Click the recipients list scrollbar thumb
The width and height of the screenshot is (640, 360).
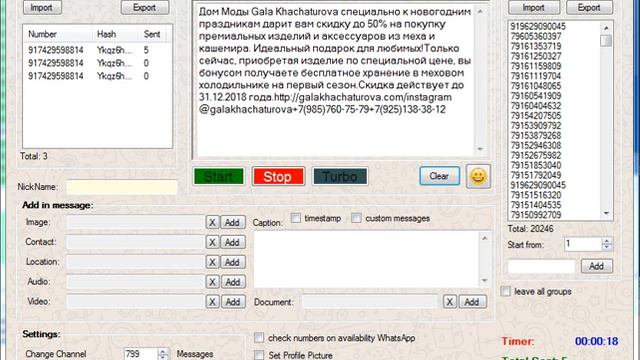click(606, 40)
